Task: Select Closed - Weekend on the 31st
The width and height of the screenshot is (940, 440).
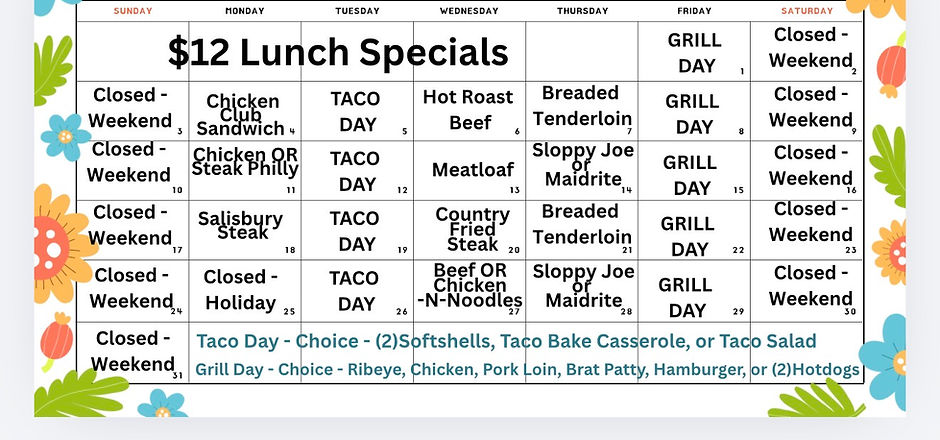Action: tap(132, 352)
